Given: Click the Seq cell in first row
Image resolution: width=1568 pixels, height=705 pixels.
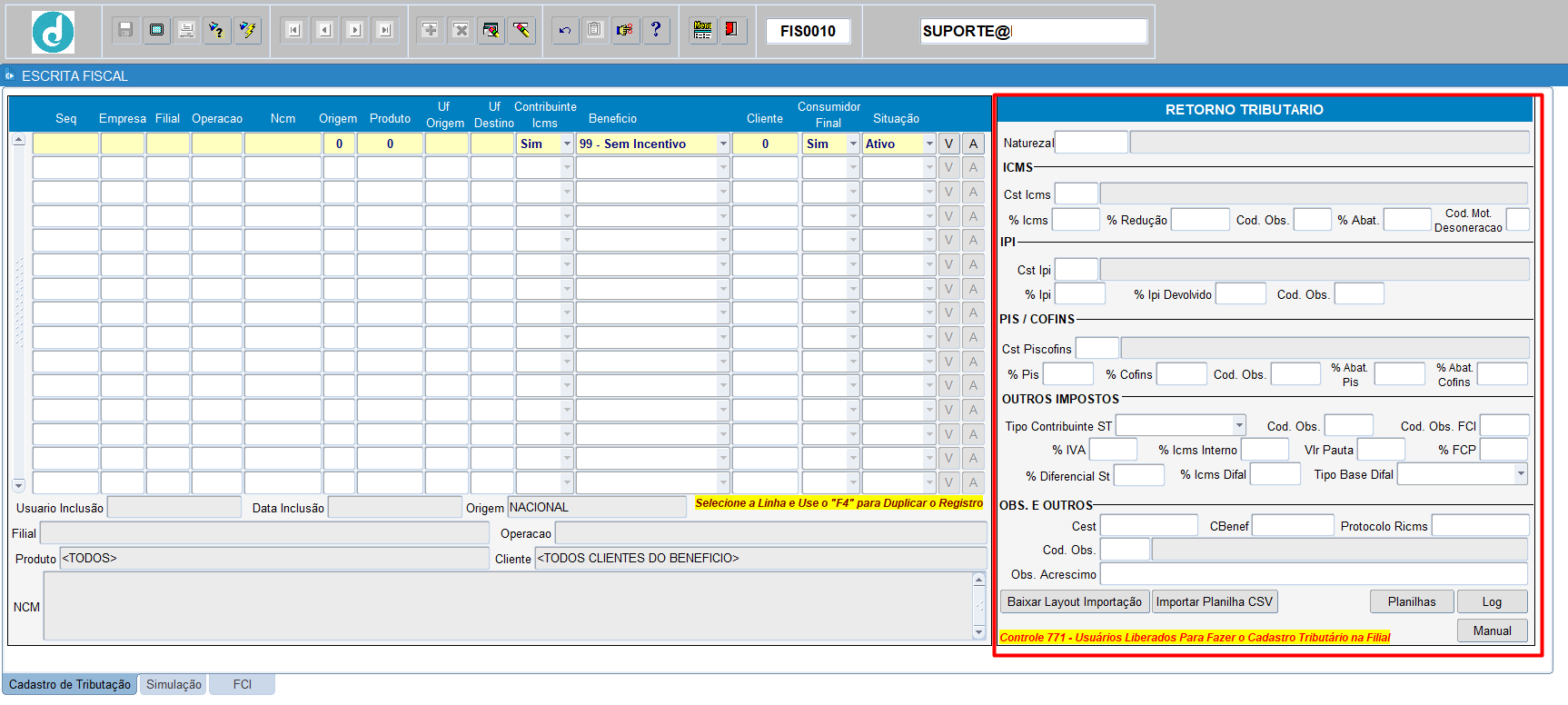Looking at the screenshot, I should coord(65,144).
